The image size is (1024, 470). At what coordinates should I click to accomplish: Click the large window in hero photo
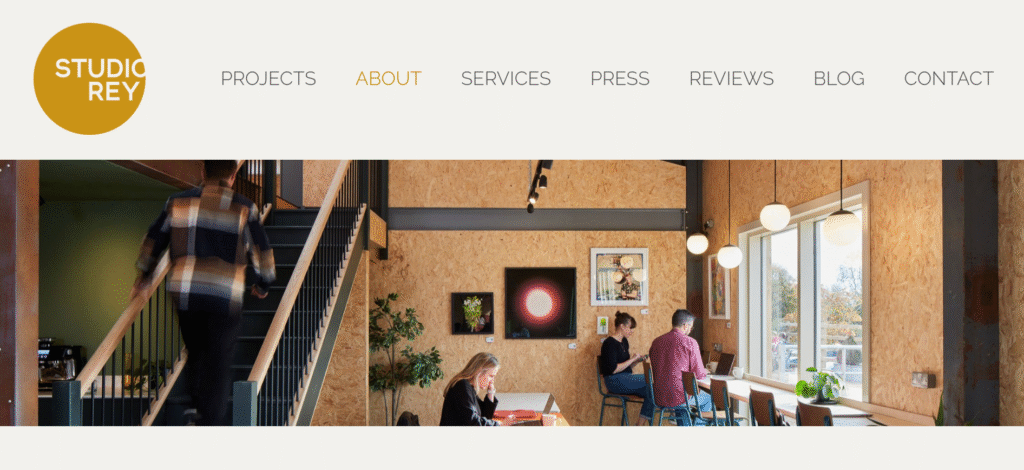point(805,292)
